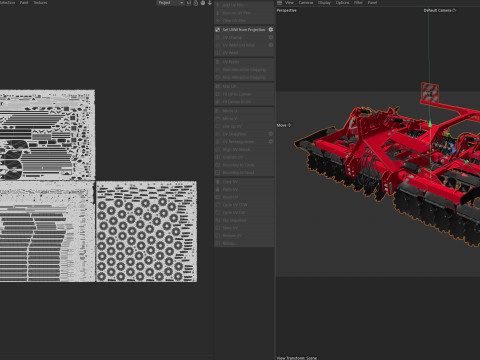Open the Paint menu in texture view
The image size is (480, 360).
pyautogui.click(x=24, y=3)
